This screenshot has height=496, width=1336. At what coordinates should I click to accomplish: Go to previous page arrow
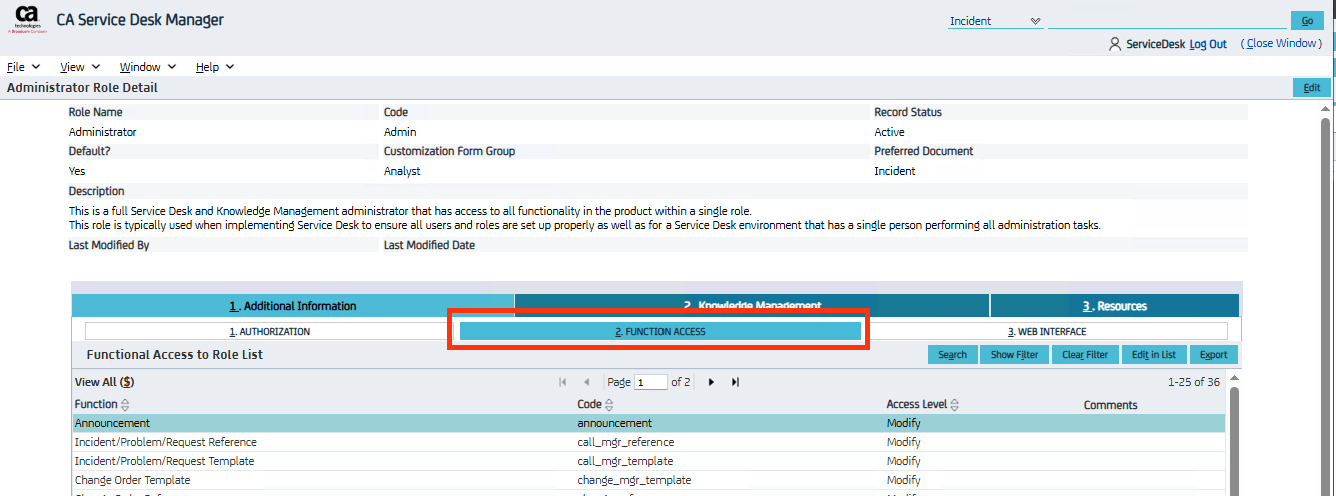pos(586,382)
